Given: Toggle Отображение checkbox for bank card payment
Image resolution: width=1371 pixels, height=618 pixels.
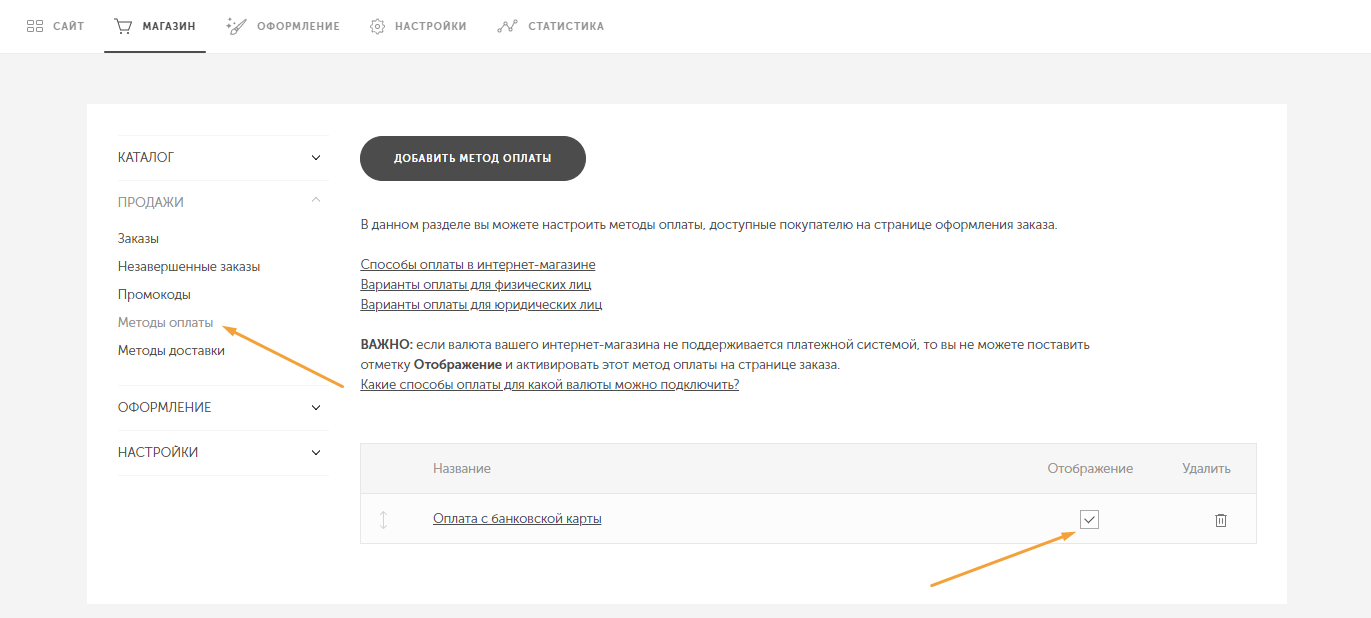Looking at the screenshot, I should tap(1089, 519).
